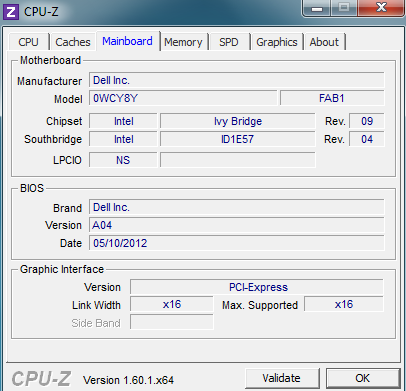The height and width of the screenshot is (391, 406).
Task: Open the SPD tab
Action: tap(229, 42)
